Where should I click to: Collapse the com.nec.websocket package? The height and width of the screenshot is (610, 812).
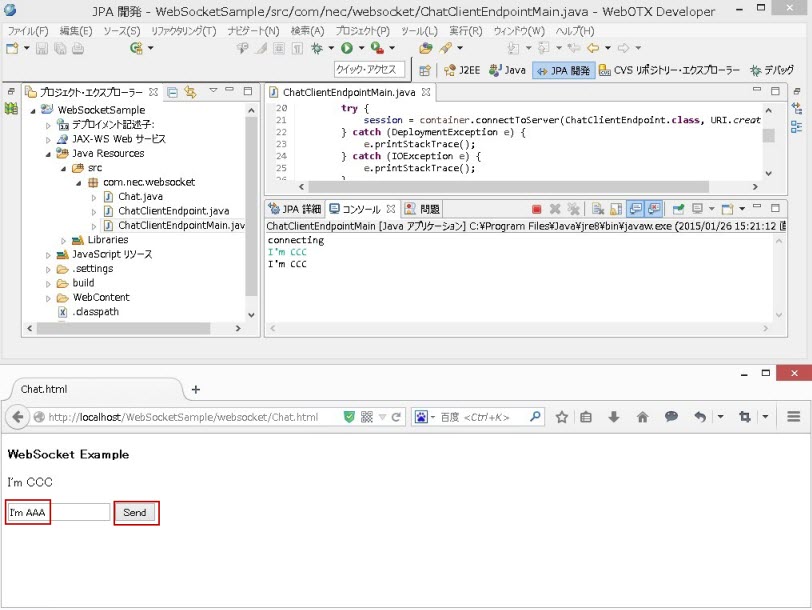78,183
